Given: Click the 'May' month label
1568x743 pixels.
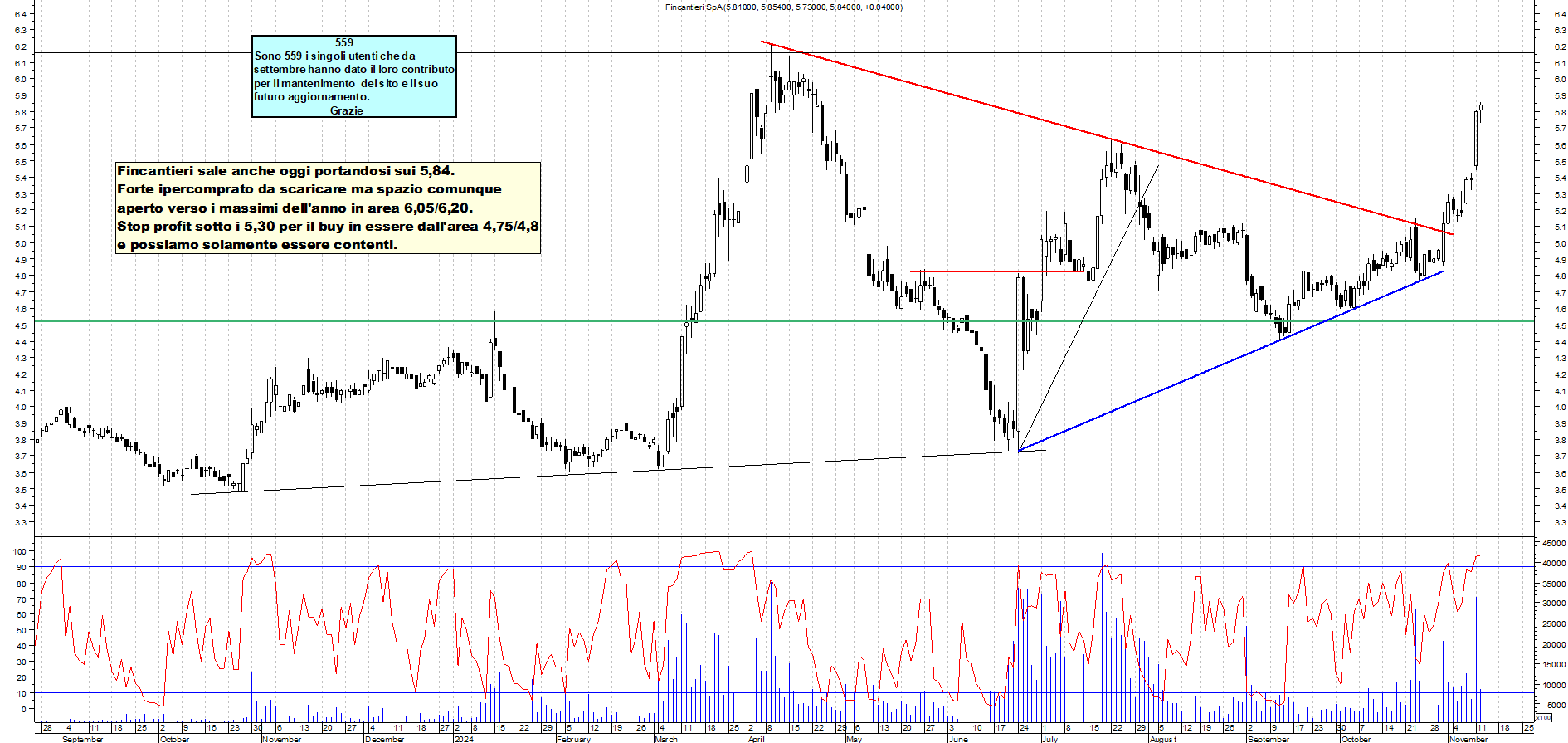Looking at the screenshot, I should 855,739.
